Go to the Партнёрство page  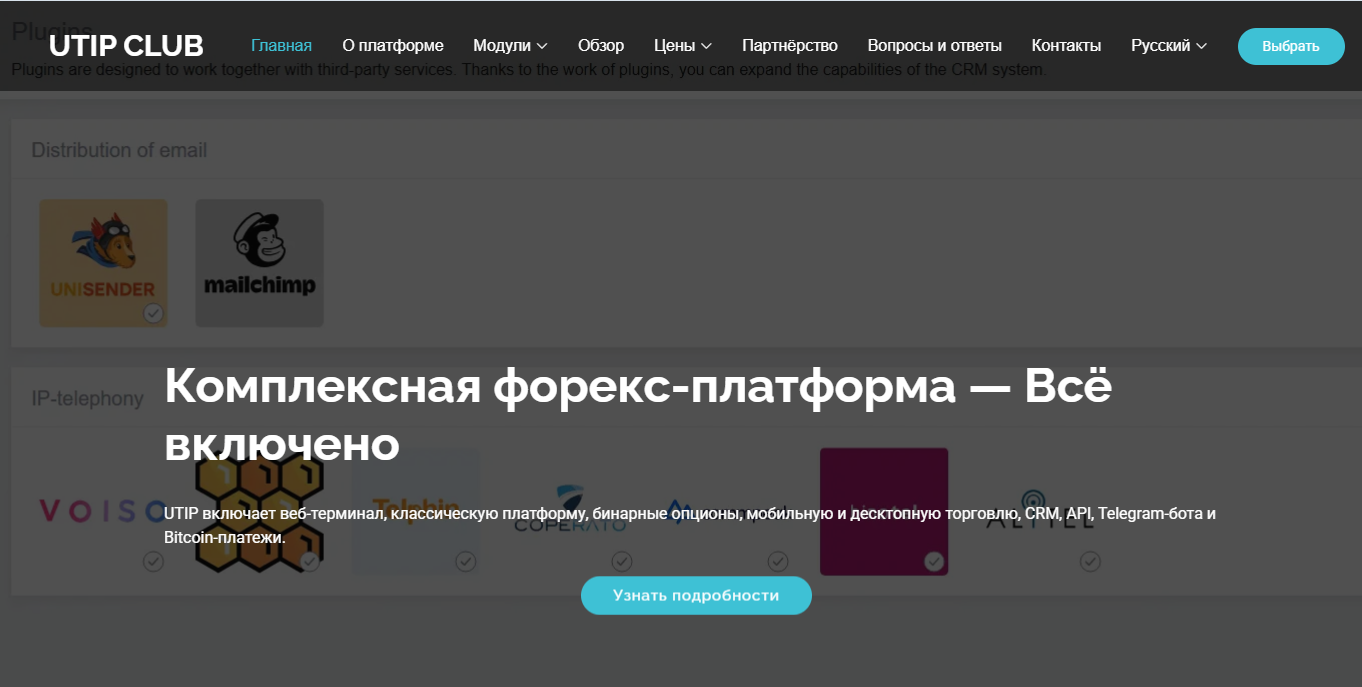(789, 46)
